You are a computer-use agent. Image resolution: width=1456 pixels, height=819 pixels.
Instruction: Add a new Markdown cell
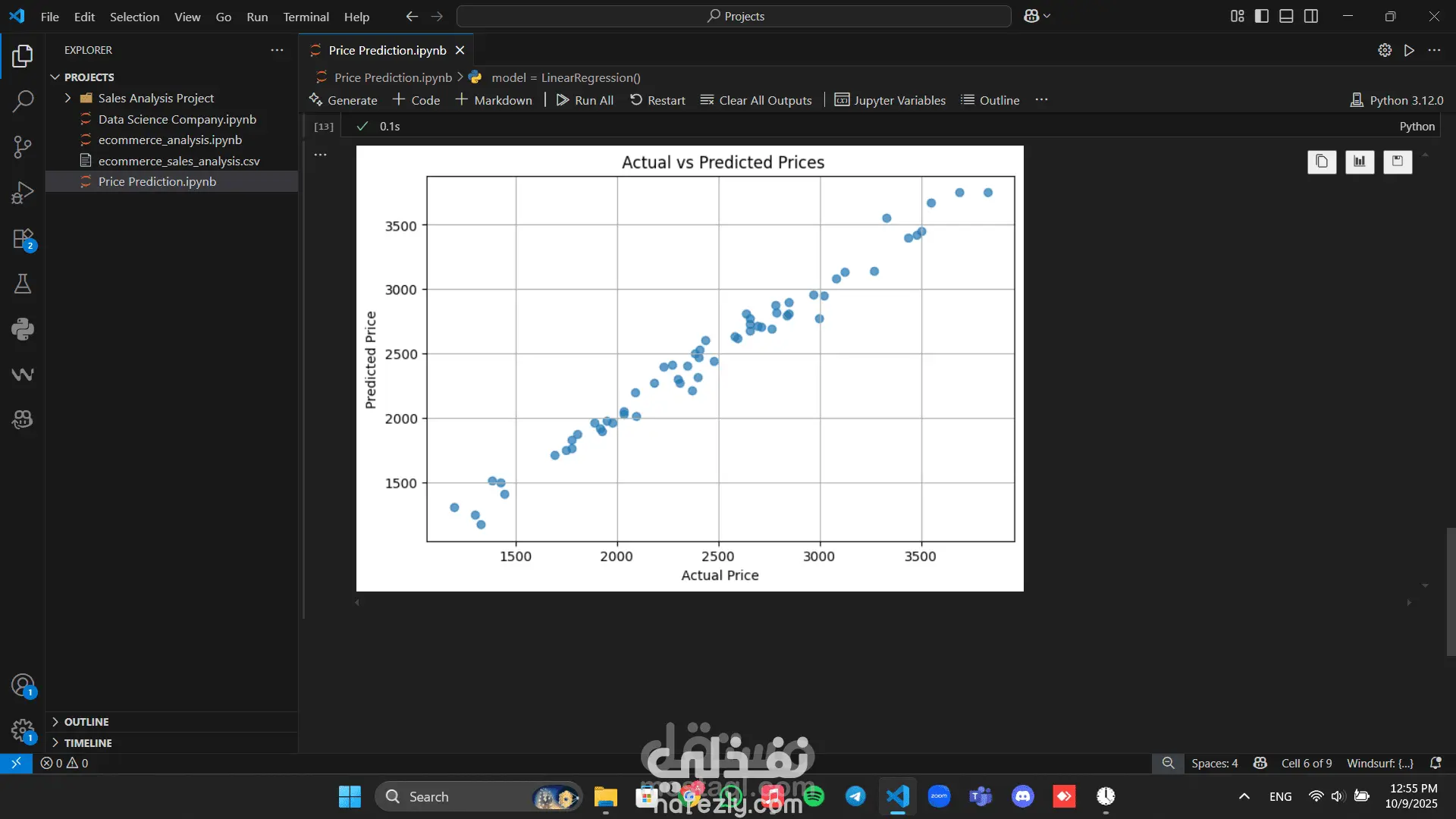click(494, 100)
